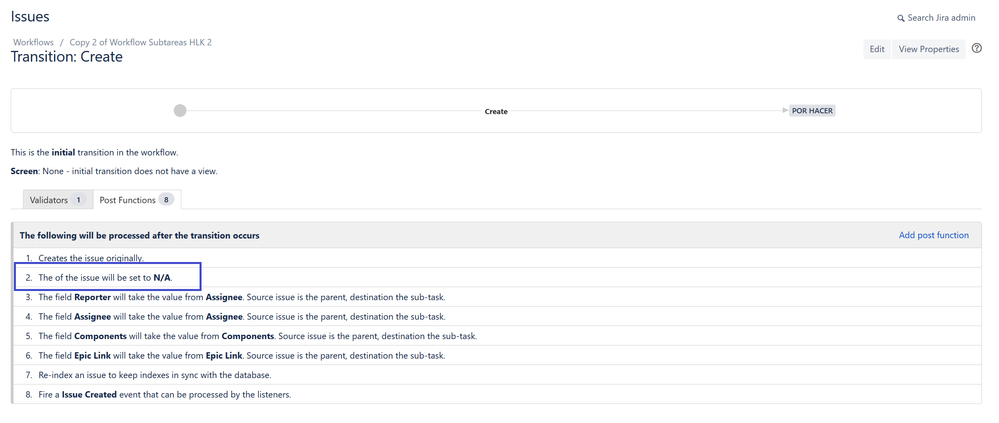
Task: Click the Search Jira admin magnifier icon
Action: [901, 18]
